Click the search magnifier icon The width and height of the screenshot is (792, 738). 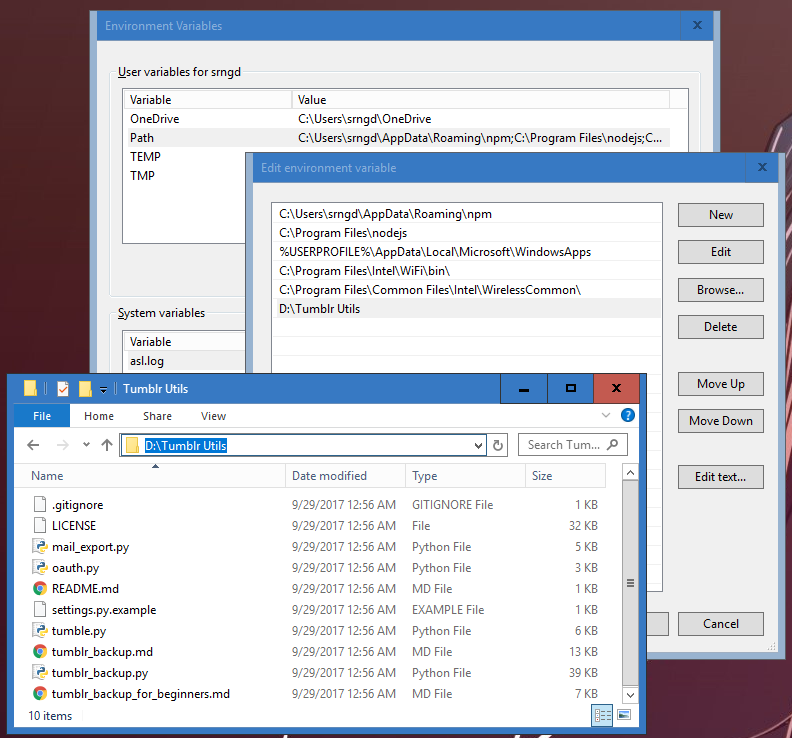click(x=613, y=445)
